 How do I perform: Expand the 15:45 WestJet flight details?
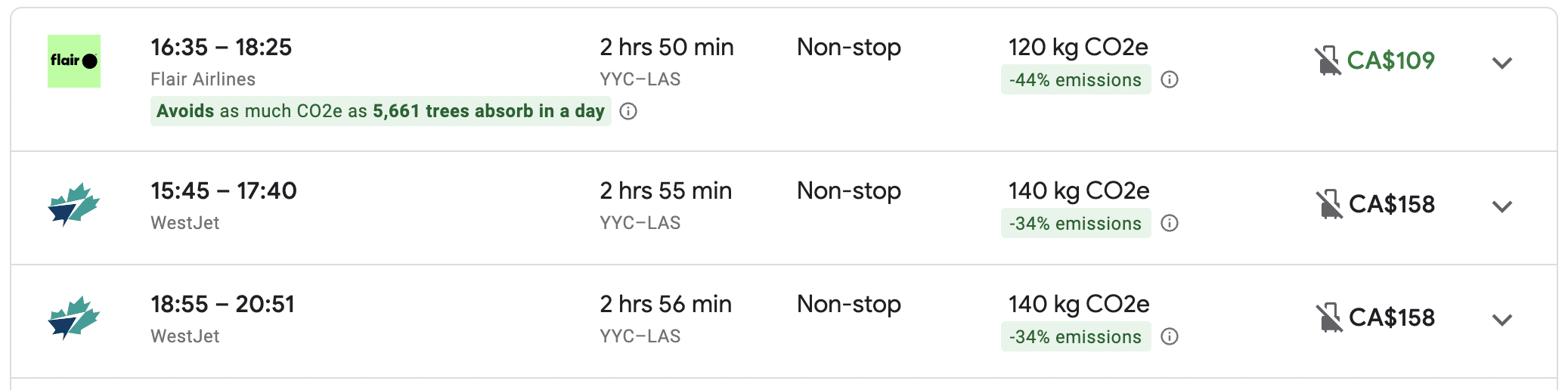pyautogui.click(x=1502, y=206)
